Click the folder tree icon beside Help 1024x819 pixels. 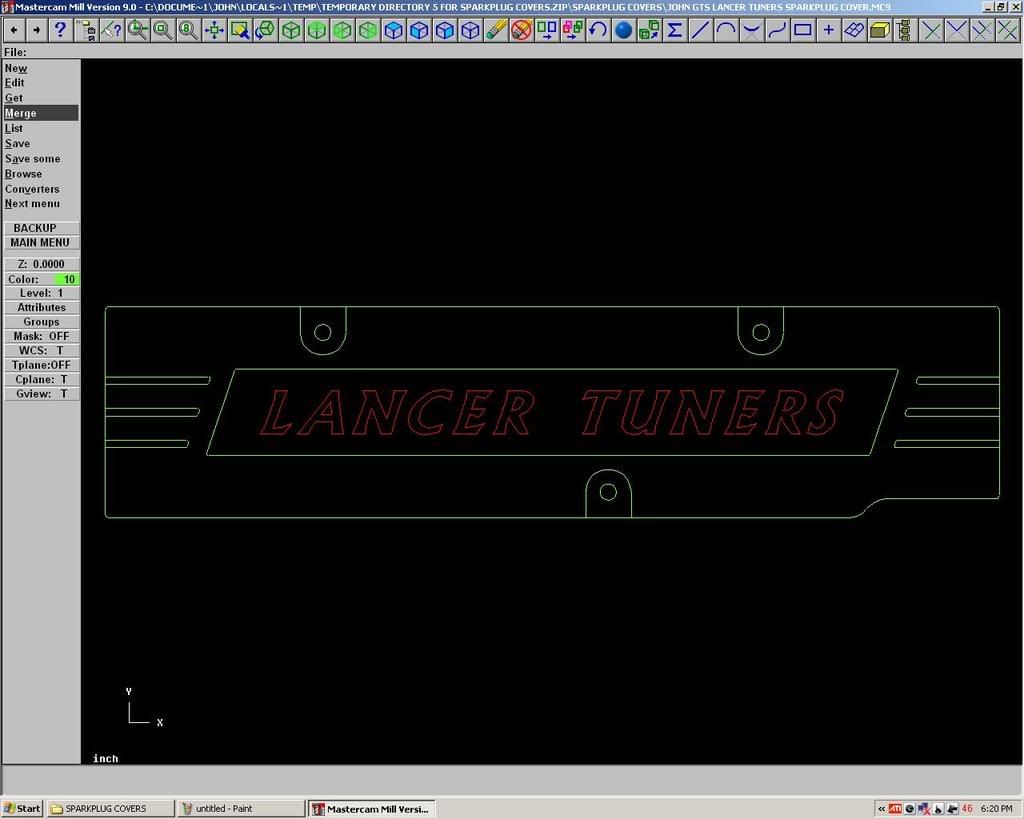(x=86, y=30)
